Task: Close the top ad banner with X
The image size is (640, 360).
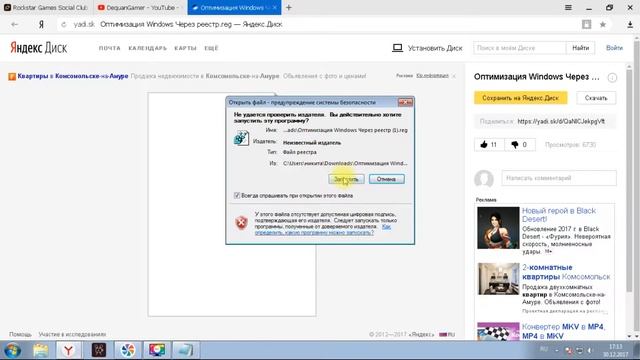Action: (454, 76)
